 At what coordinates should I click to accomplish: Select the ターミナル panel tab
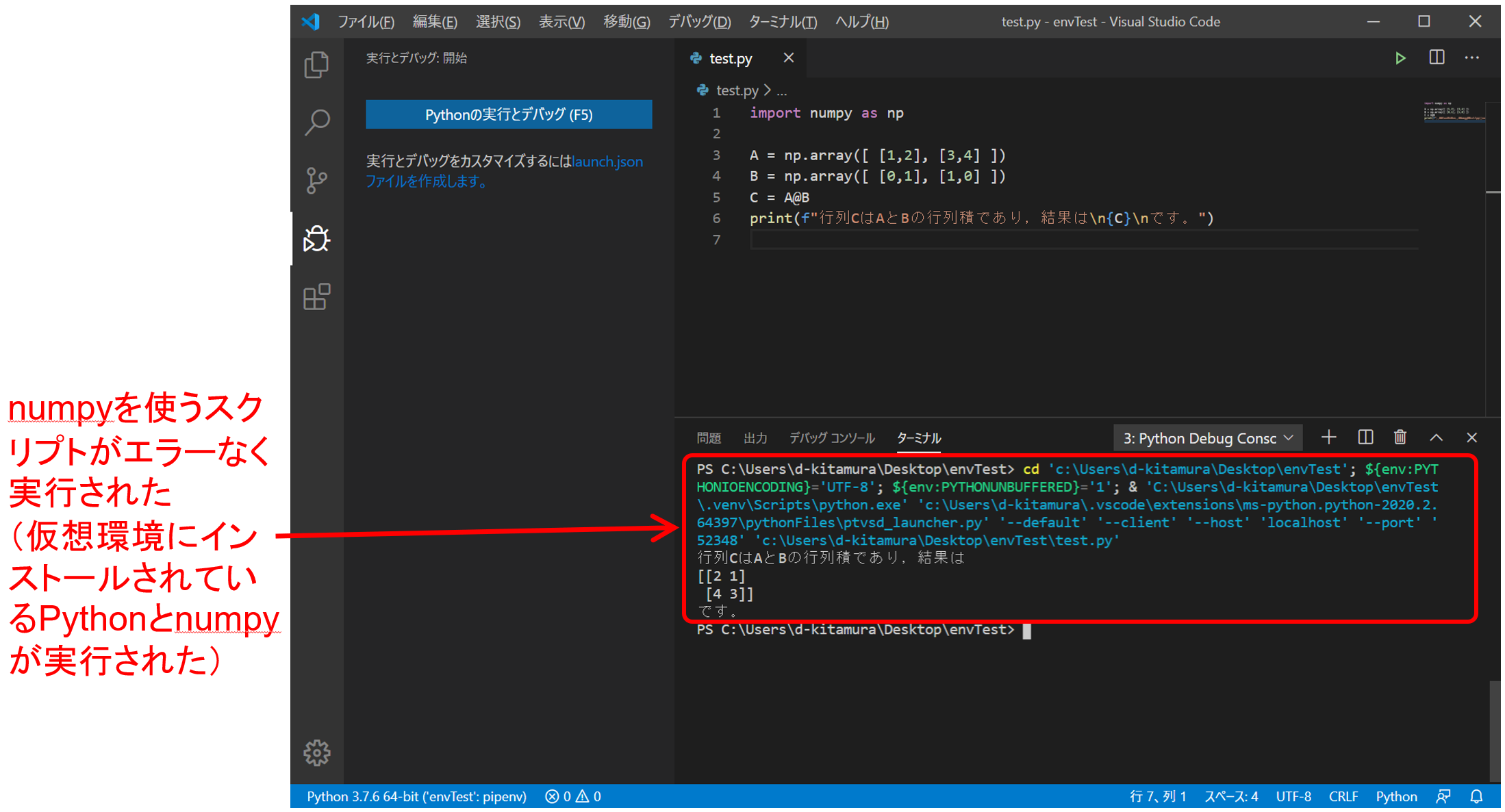click(919, 438)
